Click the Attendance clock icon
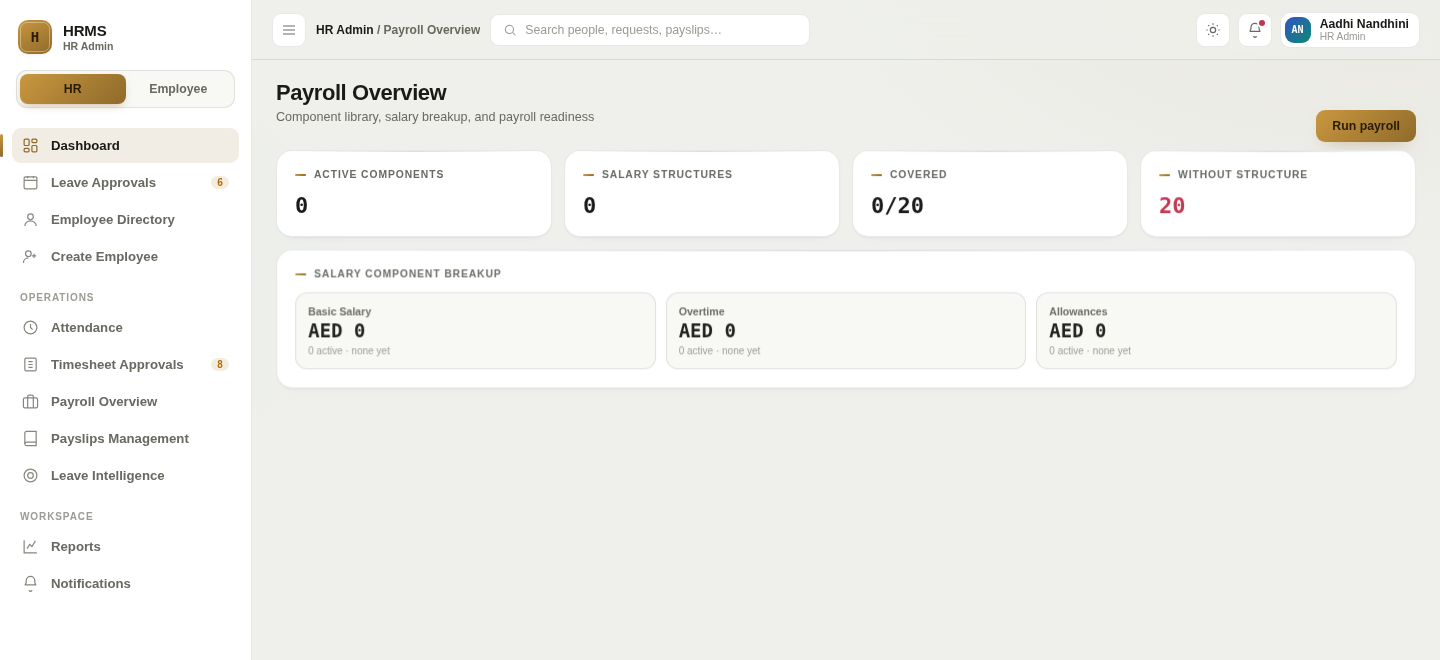Viewport: 1440px width, 660px height. [30, 328]
